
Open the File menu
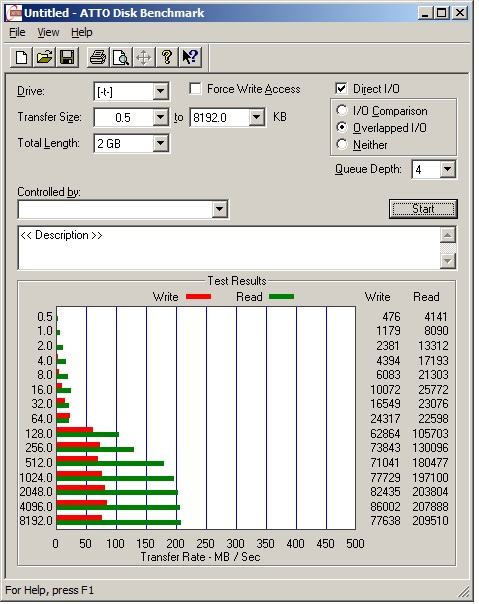17,32
